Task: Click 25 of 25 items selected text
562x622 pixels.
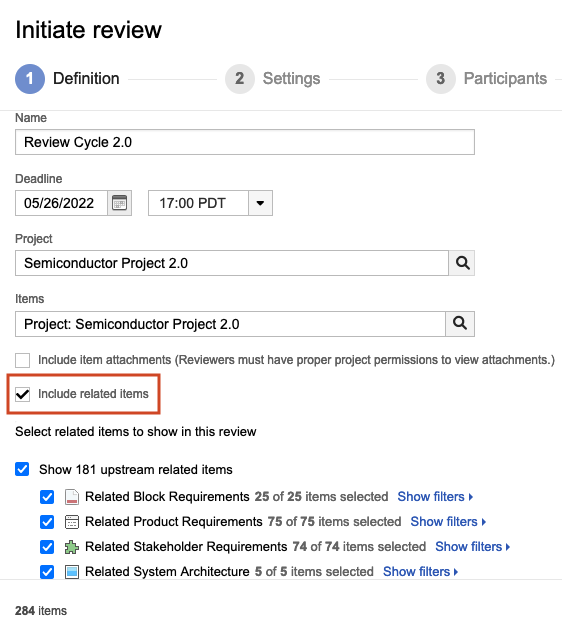Action: click(321, 497)
